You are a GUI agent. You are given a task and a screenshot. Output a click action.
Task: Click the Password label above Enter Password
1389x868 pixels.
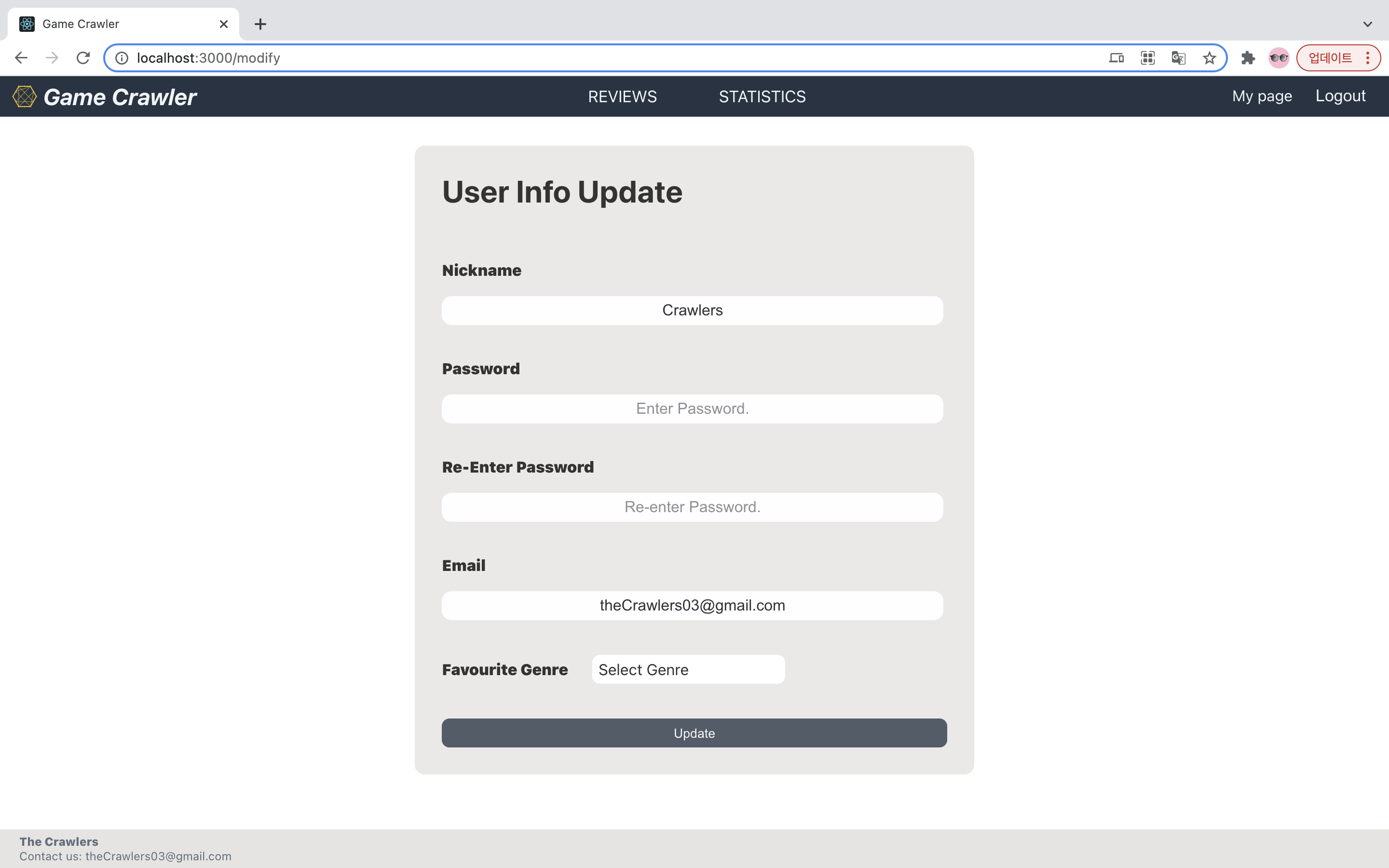tap(480, 368)
